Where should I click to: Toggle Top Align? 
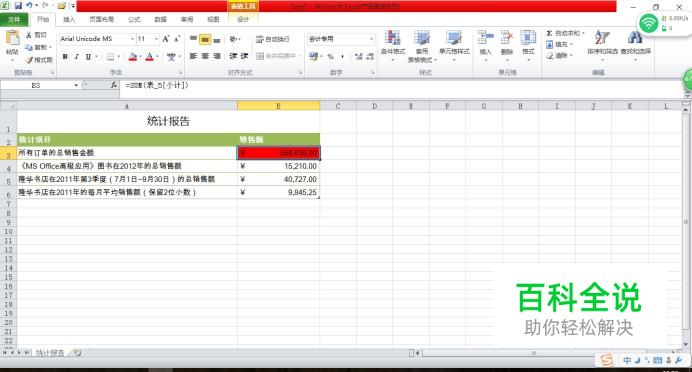pyautogui.click(x=193, y=39)
